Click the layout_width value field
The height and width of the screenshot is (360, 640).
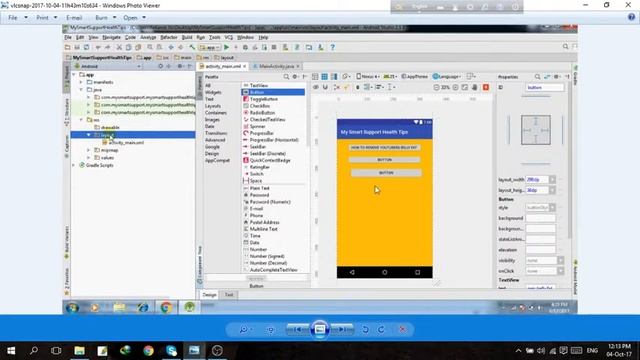(537, 180)
